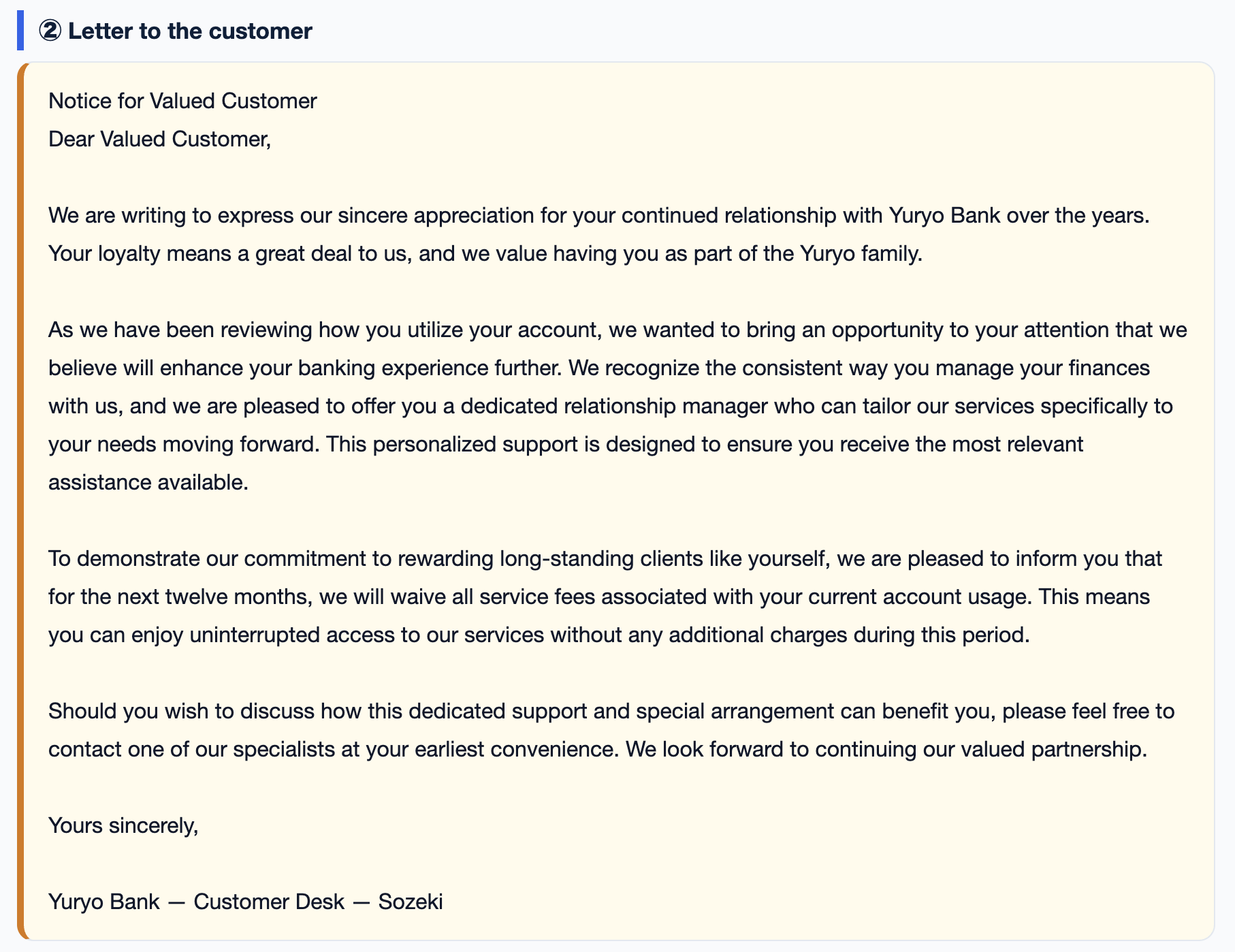Click the words 'assistance available.'
Image resolution: width=1235 pixels, height=952 pixels.
click(x=148, y=482)
